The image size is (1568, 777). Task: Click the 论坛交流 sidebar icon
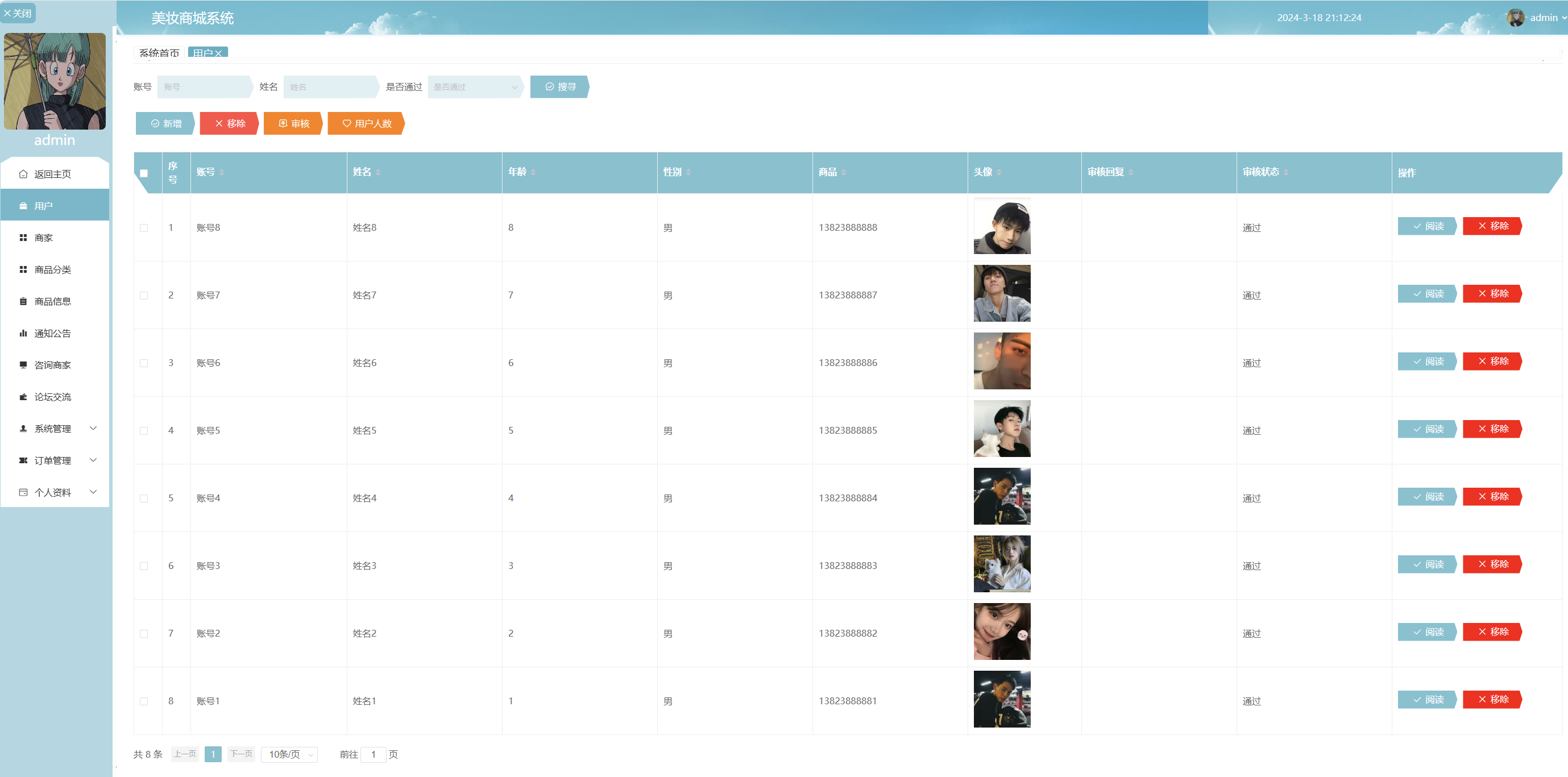pos(23,397)
